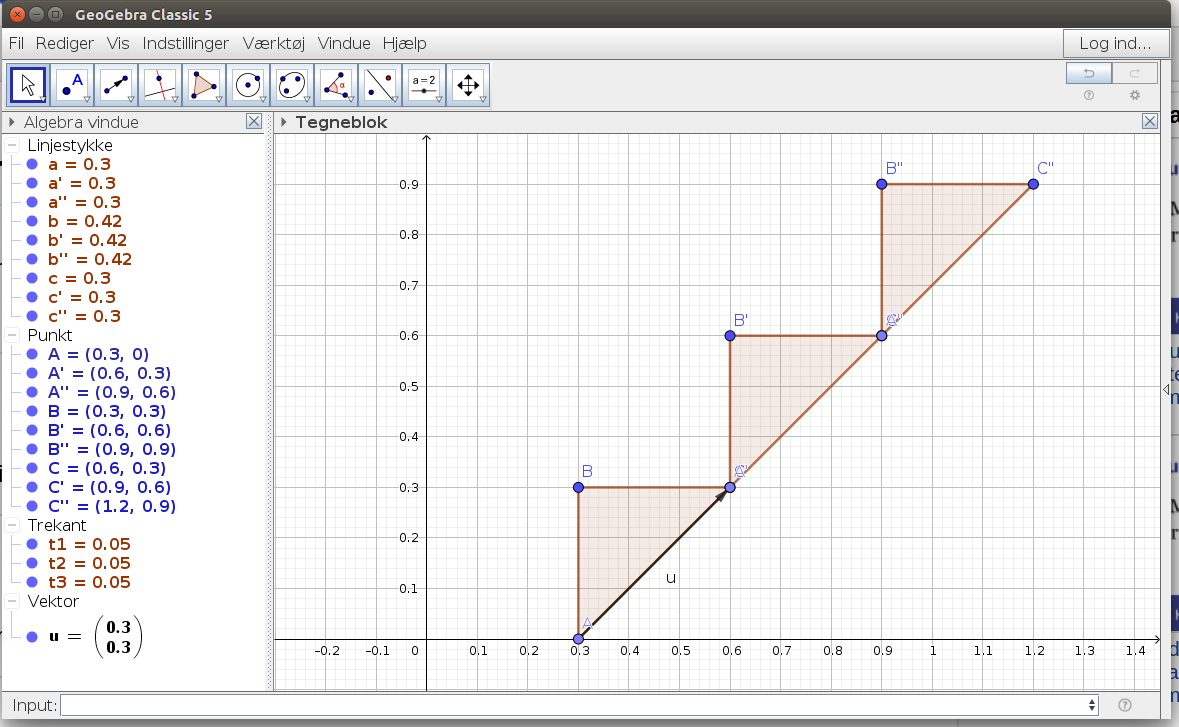Expand Tegneblok style bar triangle
Image resolution: width=1179 pixels, height=727 pixels.
tap(283, 122)
